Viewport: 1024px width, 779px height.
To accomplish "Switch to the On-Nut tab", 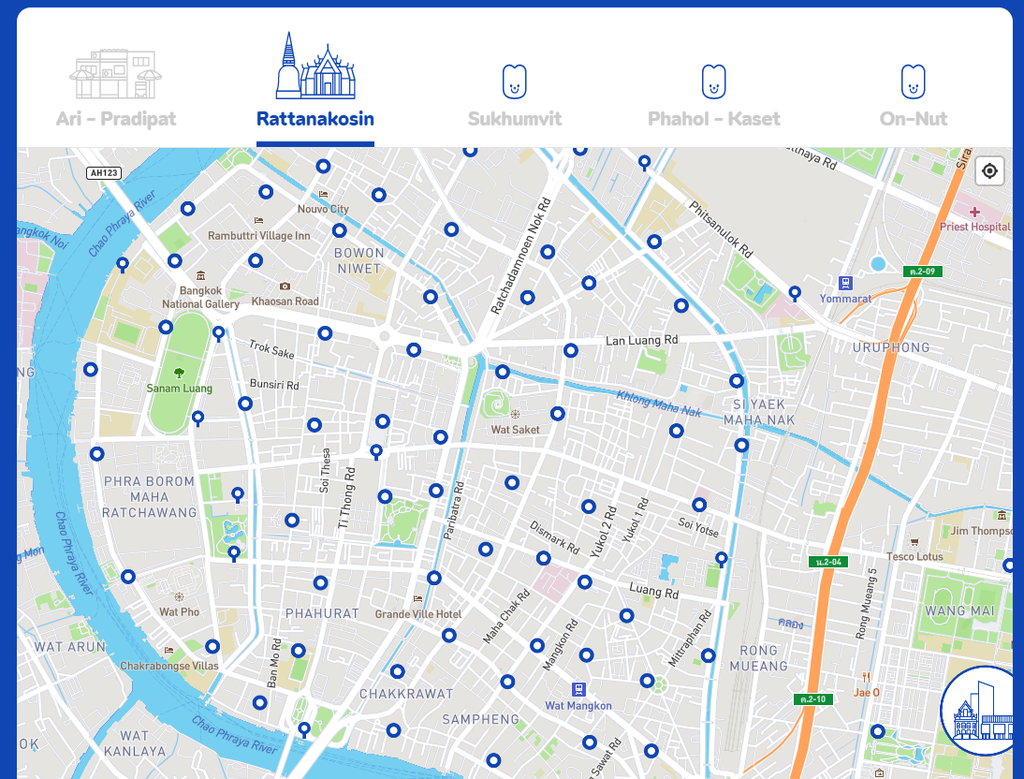I will [913, 95].
